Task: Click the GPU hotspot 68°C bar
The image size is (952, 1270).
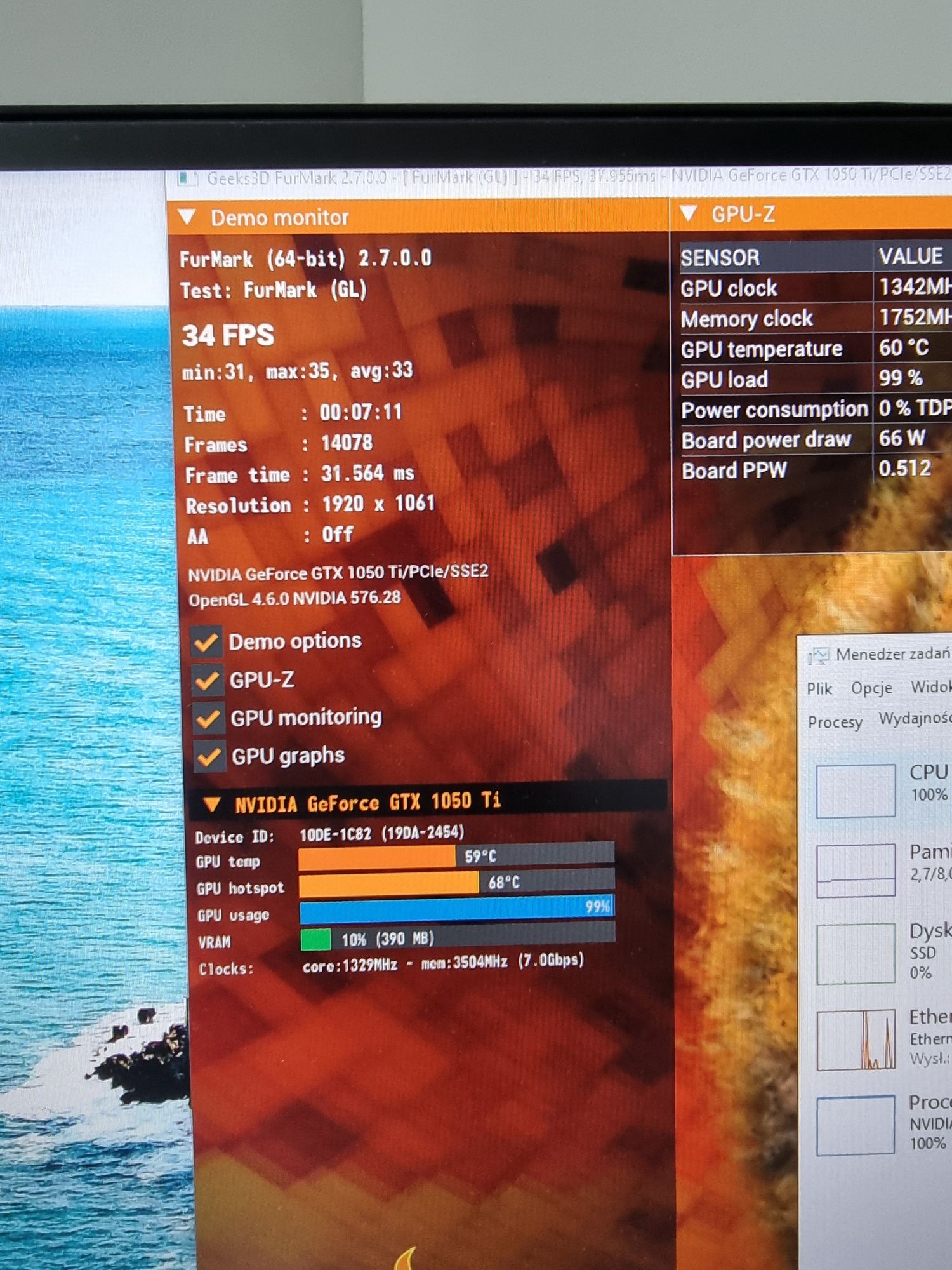Action: click(457, 883)
